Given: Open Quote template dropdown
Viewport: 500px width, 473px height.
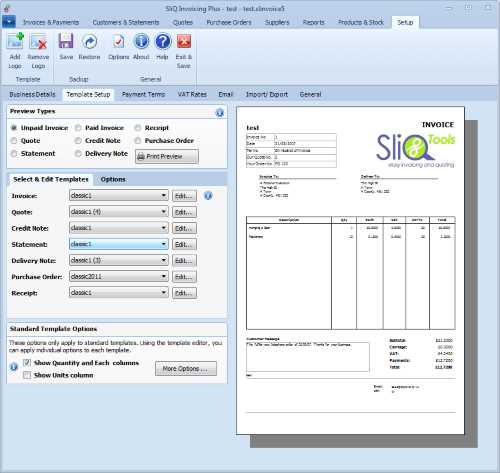Looking at the screenshot, I should click(x=119, y=212).
